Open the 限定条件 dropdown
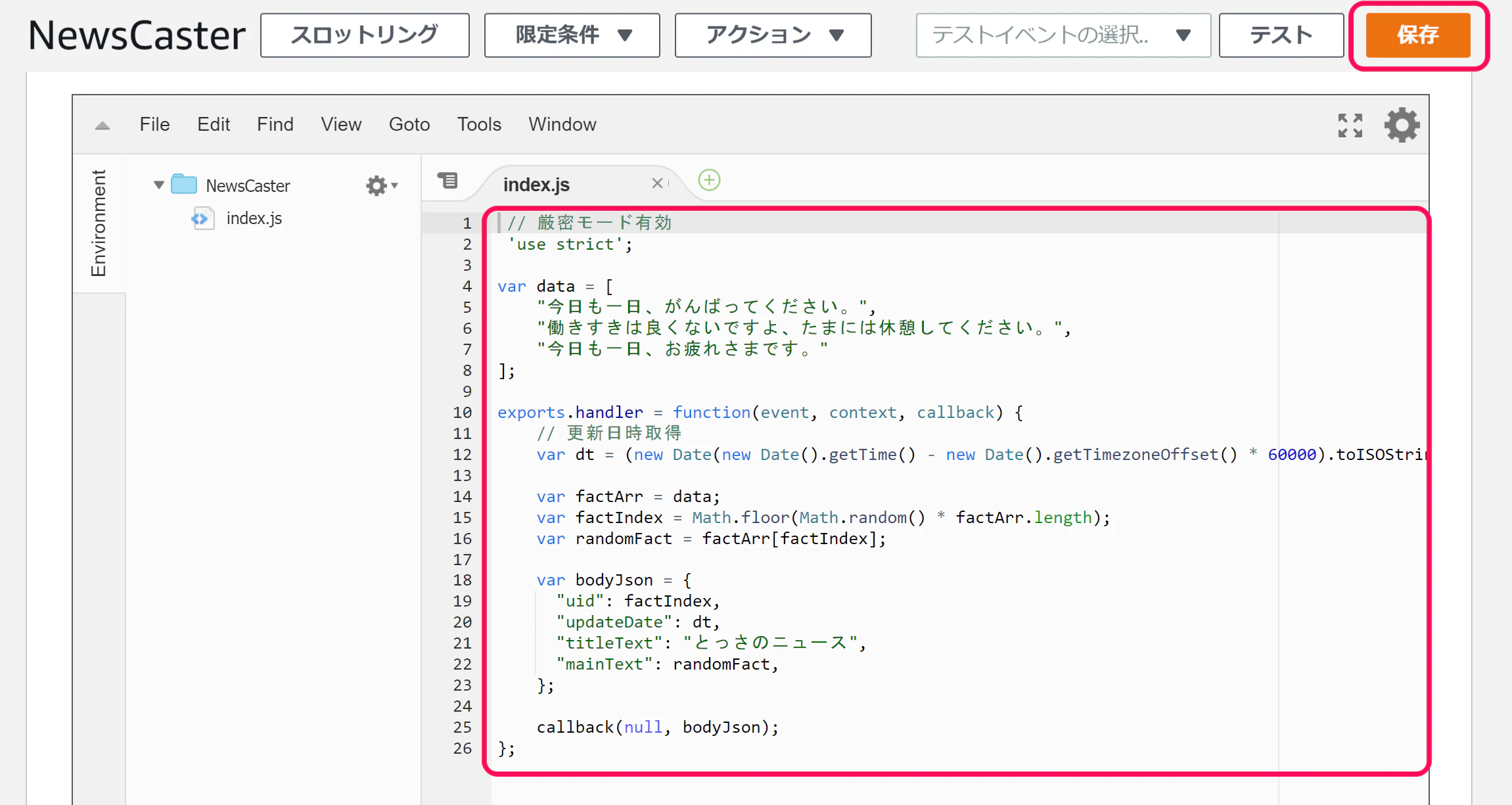The width and height of the screenshot is (1512, 805). (572, 35)
